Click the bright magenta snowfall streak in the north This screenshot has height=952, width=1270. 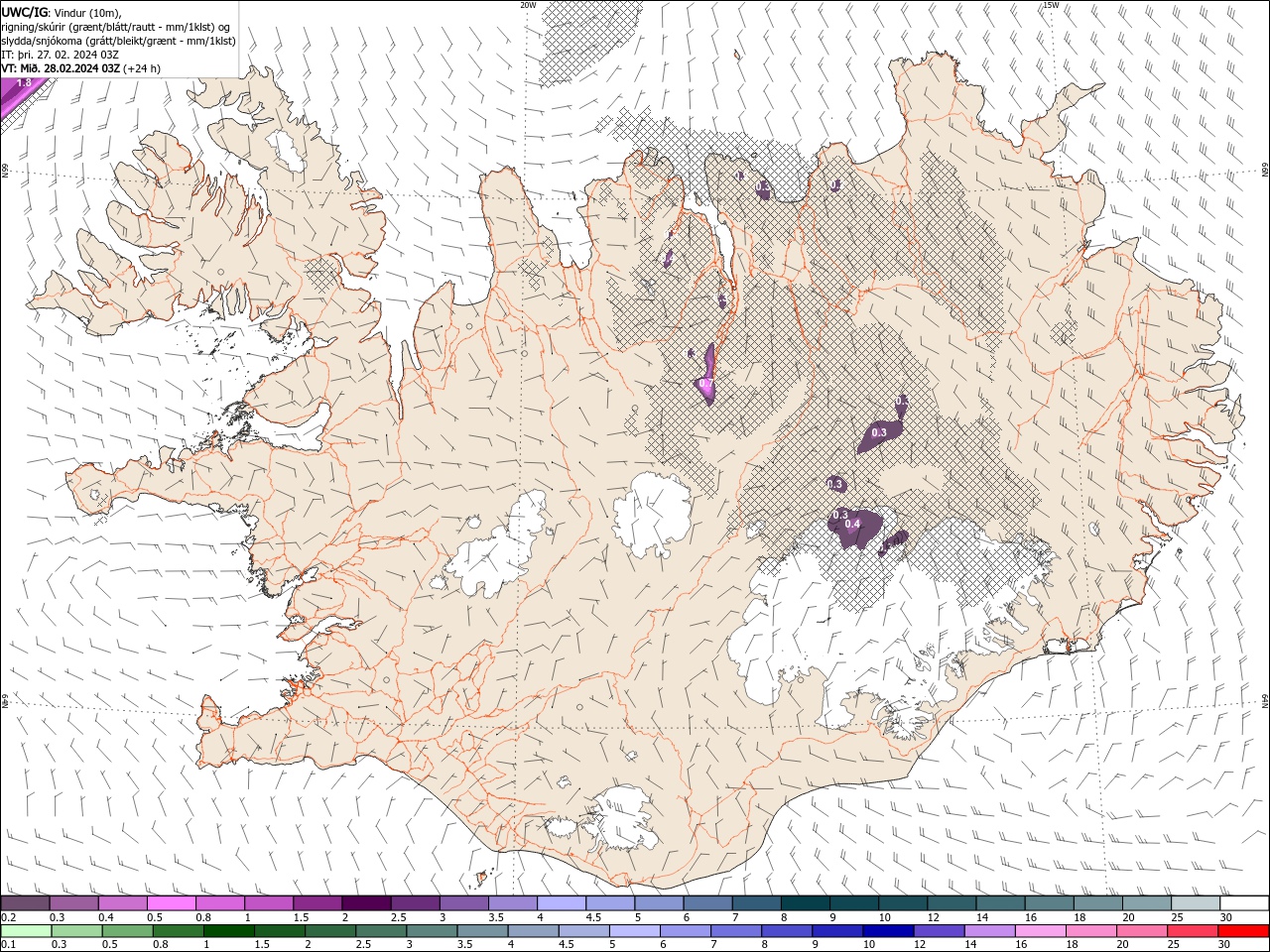point(707,375)
